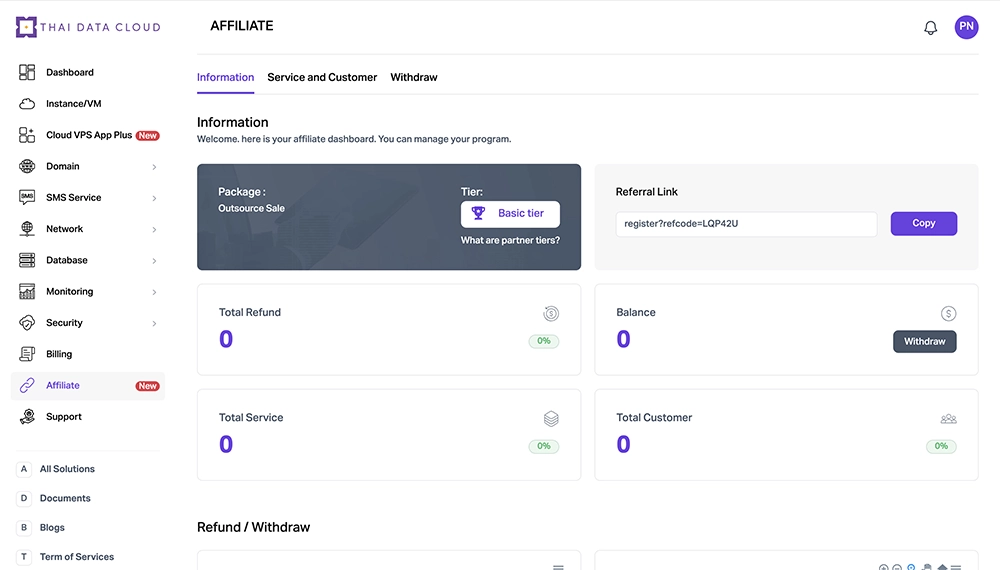This screenshot has width=1000, height=570.
Task: Click the SMS Service icon
Action: click(x=27, y=197)
